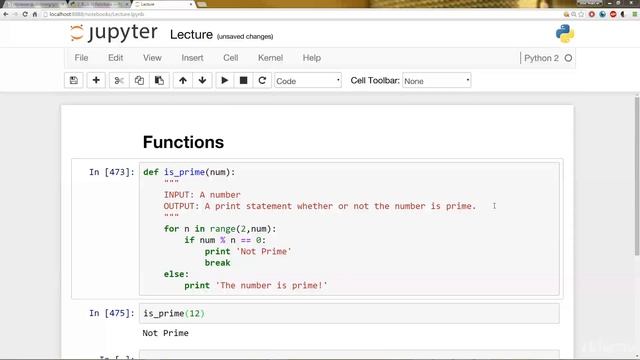This screenshot has width=640, height=360.
Task: Open Cell Toolbar dropdown showing None
Action: (437, 81)
